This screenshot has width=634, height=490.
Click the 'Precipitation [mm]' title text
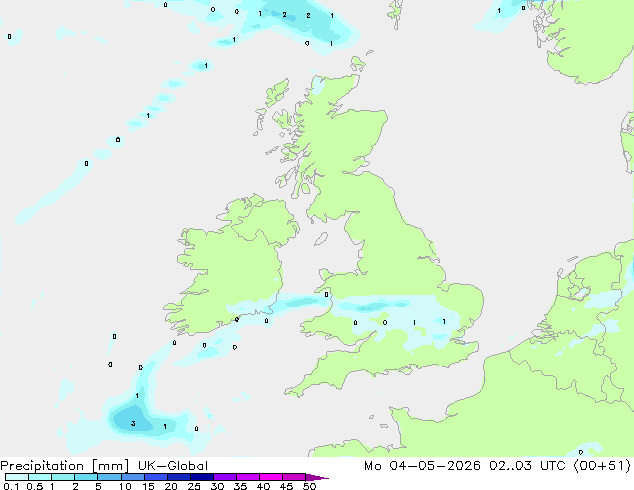[64, 466]
